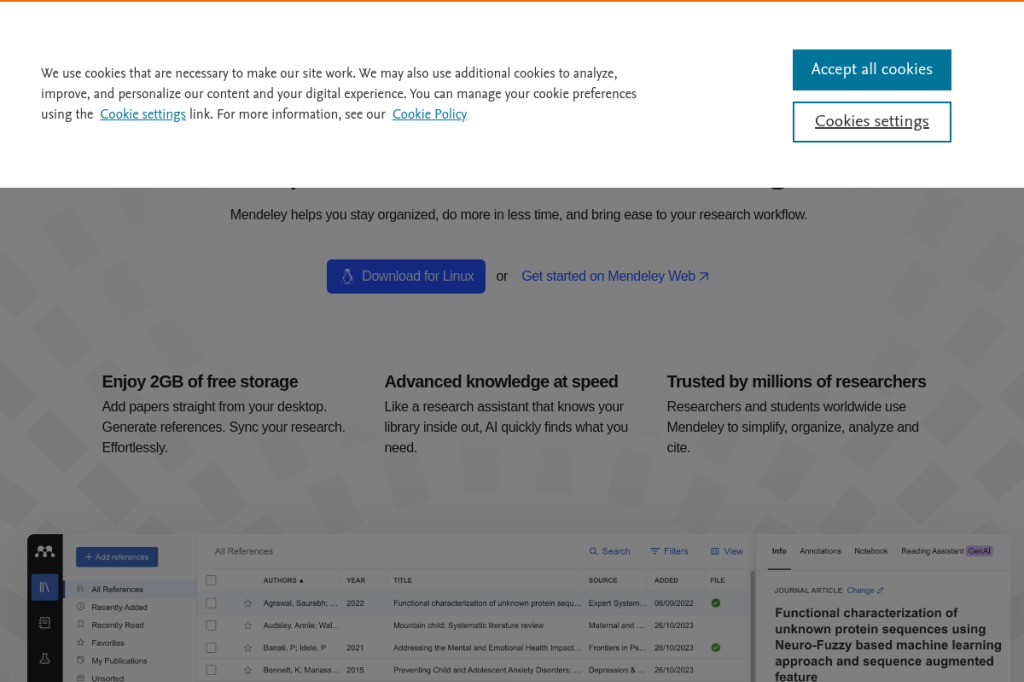Click the 'Functional characterization of unknown protein sequ...' title cell
1024x682 pixels.
[x=487, y=603]
